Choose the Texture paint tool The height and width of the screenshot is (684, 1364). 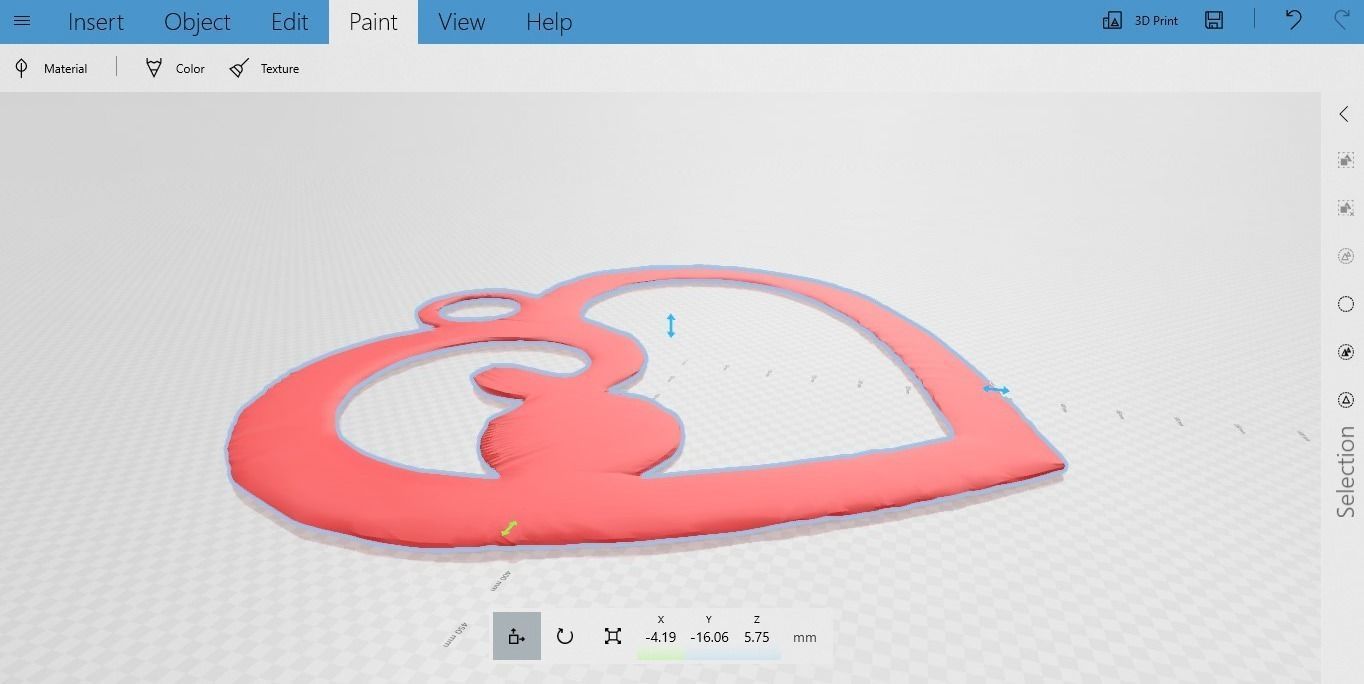[x=264, y=68]
